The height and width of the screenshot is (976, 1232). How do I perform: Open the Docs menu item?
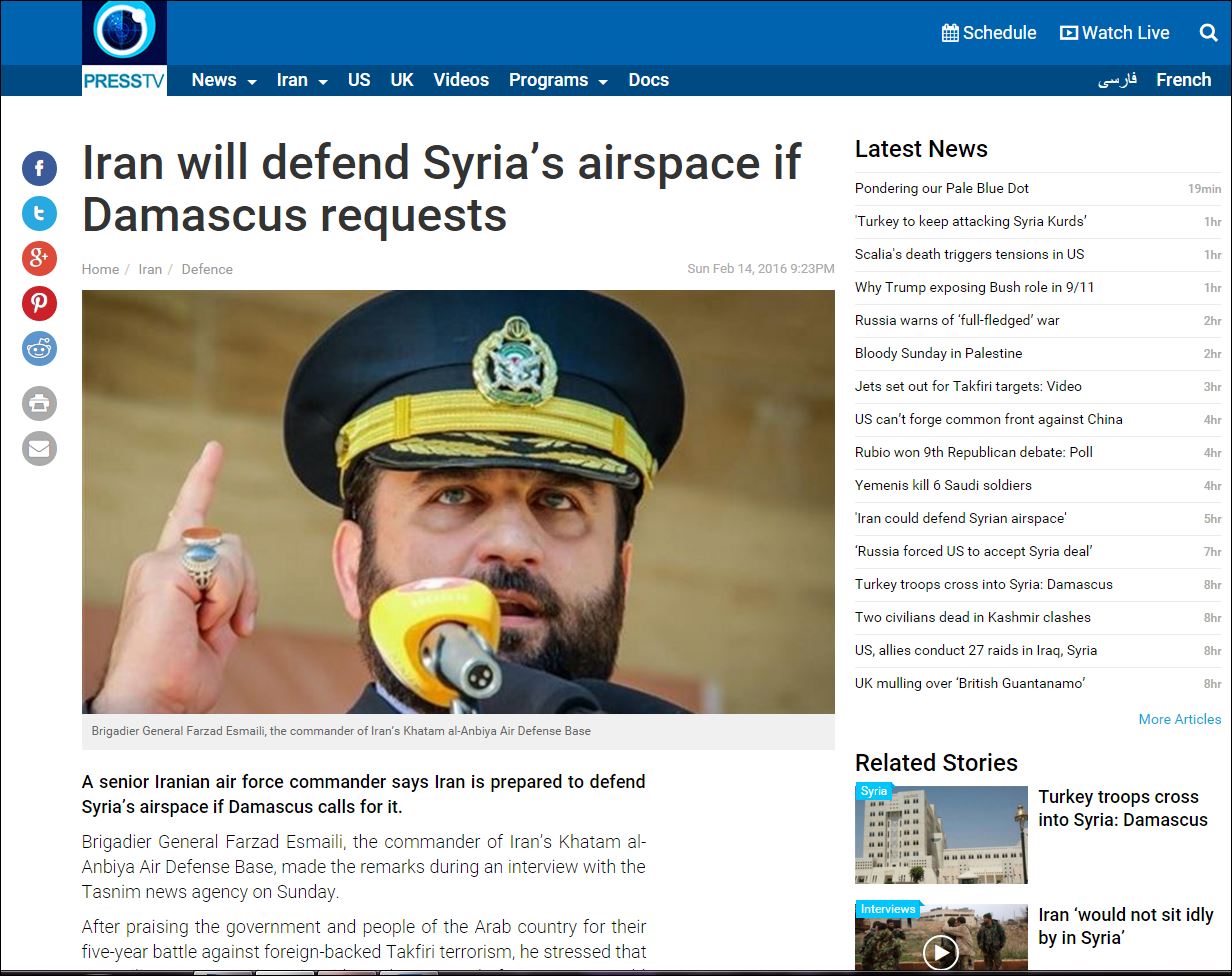tap(648, 80)
